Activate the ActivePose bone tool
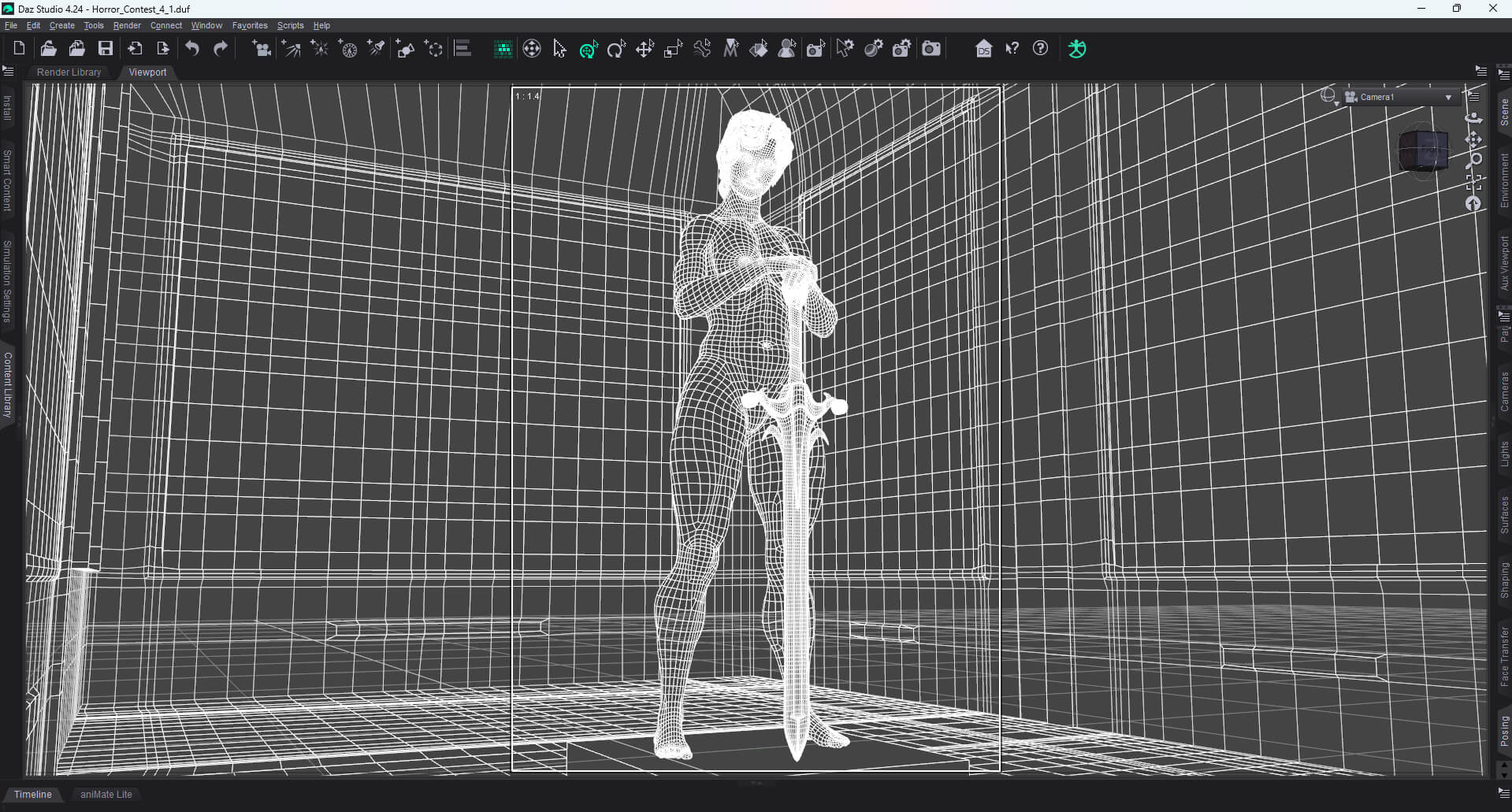 click(702, 49)
